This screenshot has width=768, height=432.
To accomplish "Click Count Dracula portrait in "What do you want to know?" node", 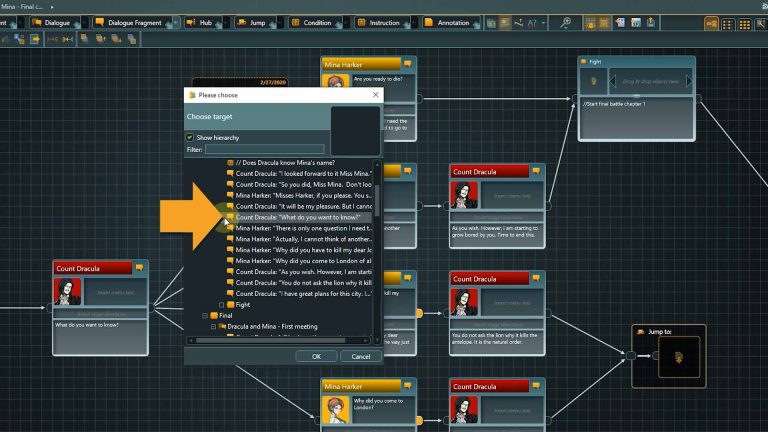I will click(67, 292).
